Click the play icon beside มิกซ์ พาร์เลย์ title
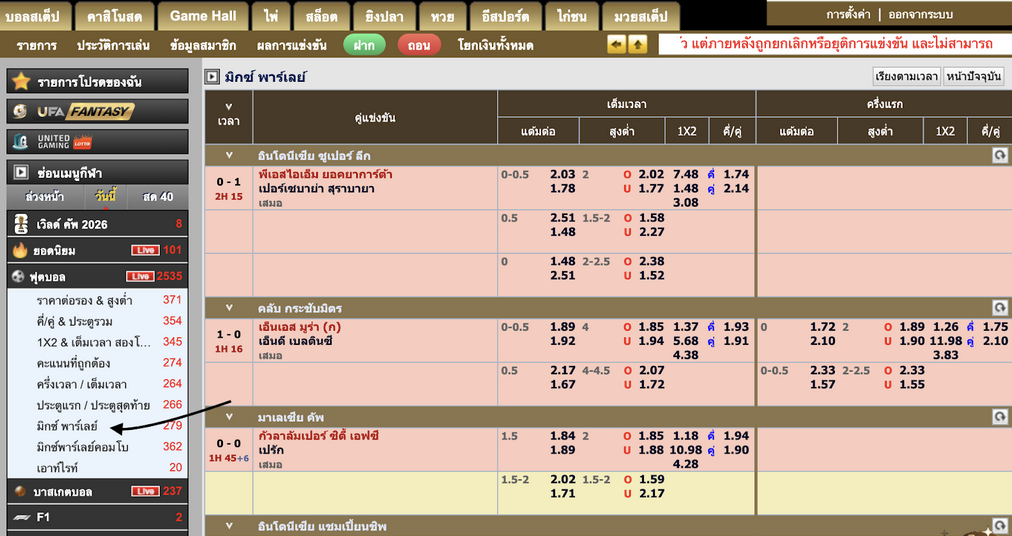Screen dimensions: 1012x536 212,77
